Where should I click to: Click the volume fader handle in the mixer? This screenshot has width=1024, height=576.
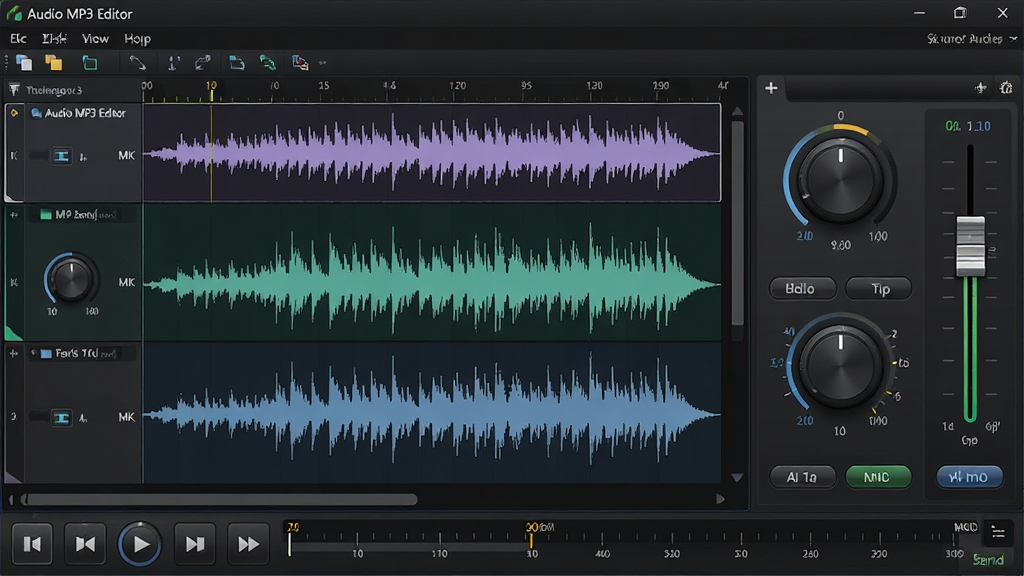[970, 246]
